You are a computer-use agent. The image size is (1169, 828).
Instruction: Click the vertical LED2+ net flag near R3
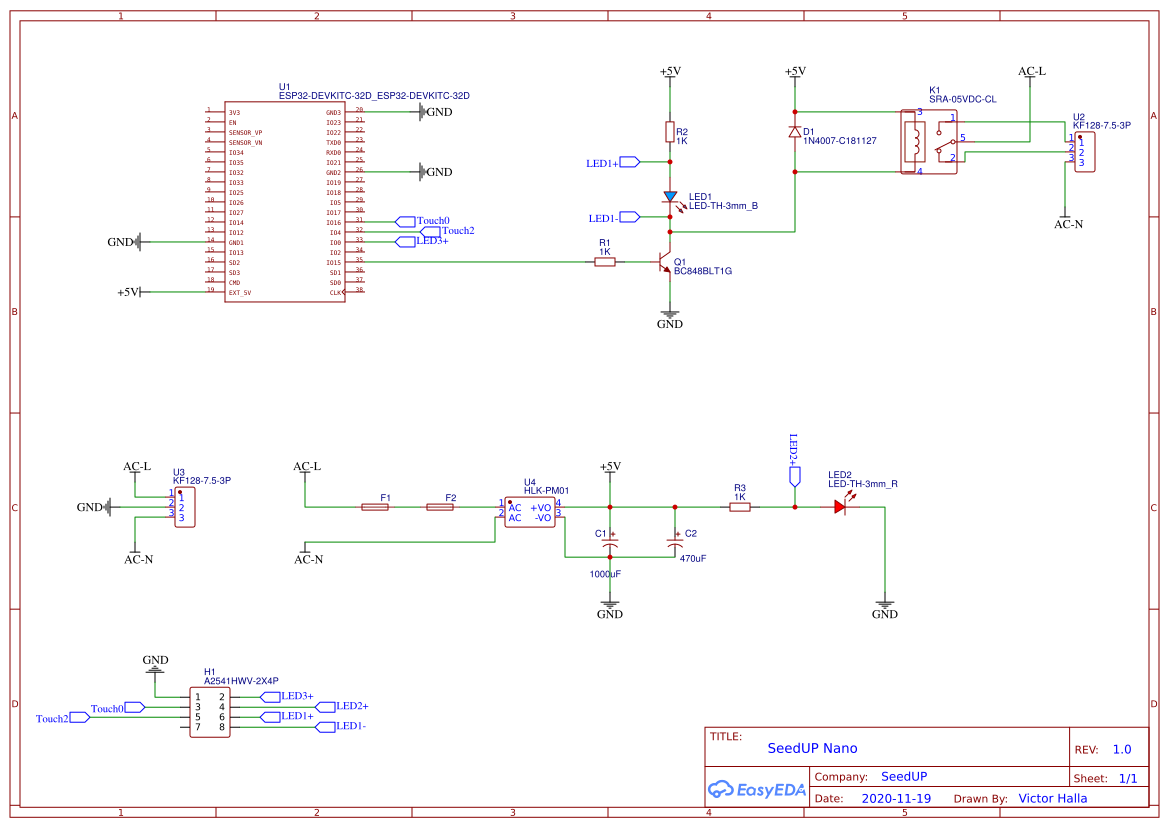tap(795, 477)
